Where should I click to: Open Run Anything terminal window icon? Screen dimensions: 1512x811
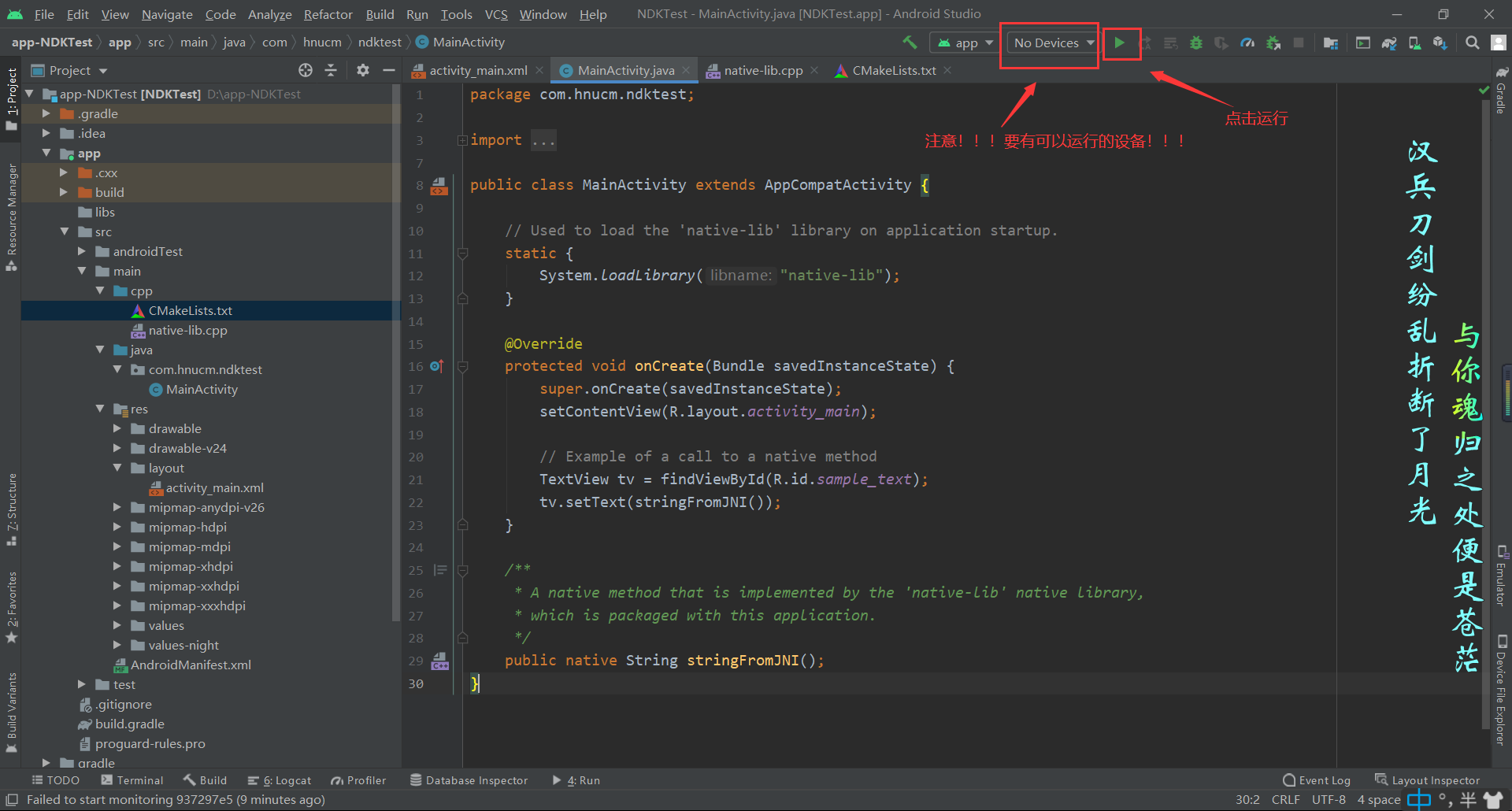[x=1363, y=43]
